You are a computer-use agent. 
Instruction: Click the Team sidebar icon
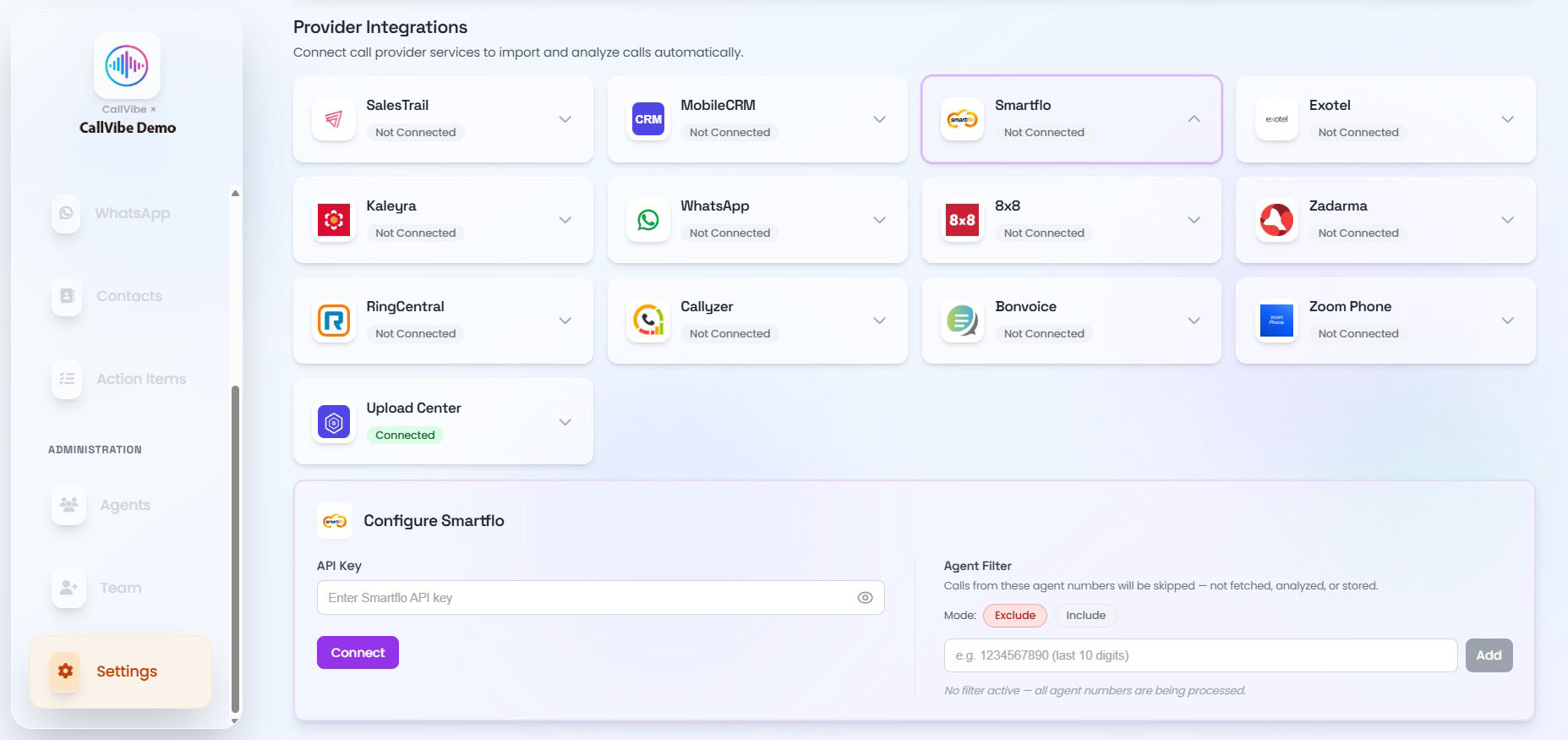68,588
